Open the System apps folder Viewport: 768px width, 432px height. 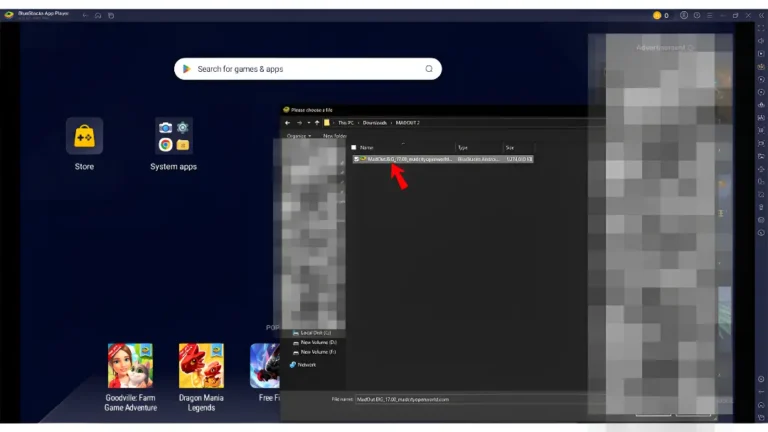173,135
